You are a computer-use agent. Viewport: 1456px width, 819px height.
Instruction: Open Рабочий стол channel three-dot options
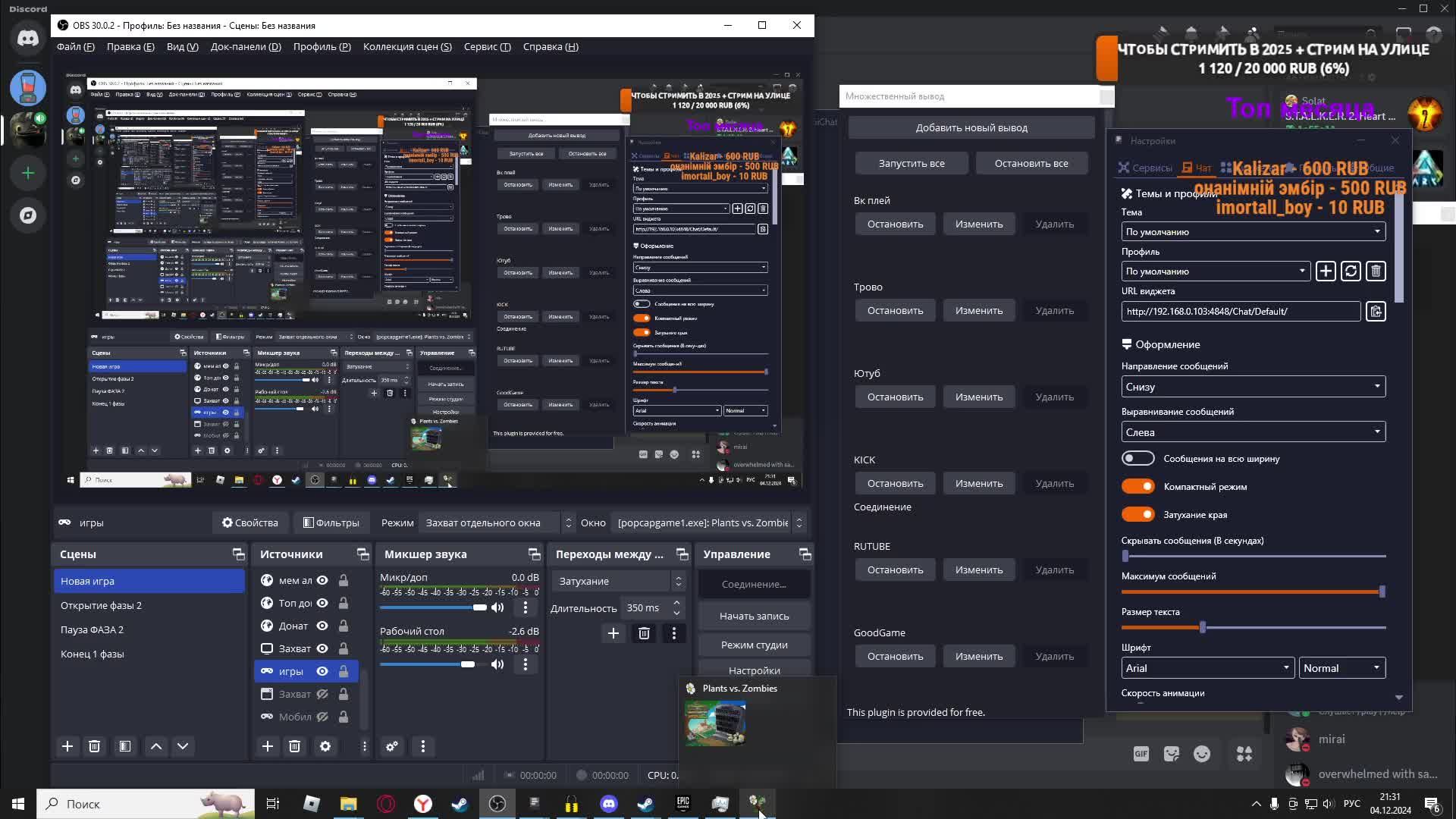[526, 664]
